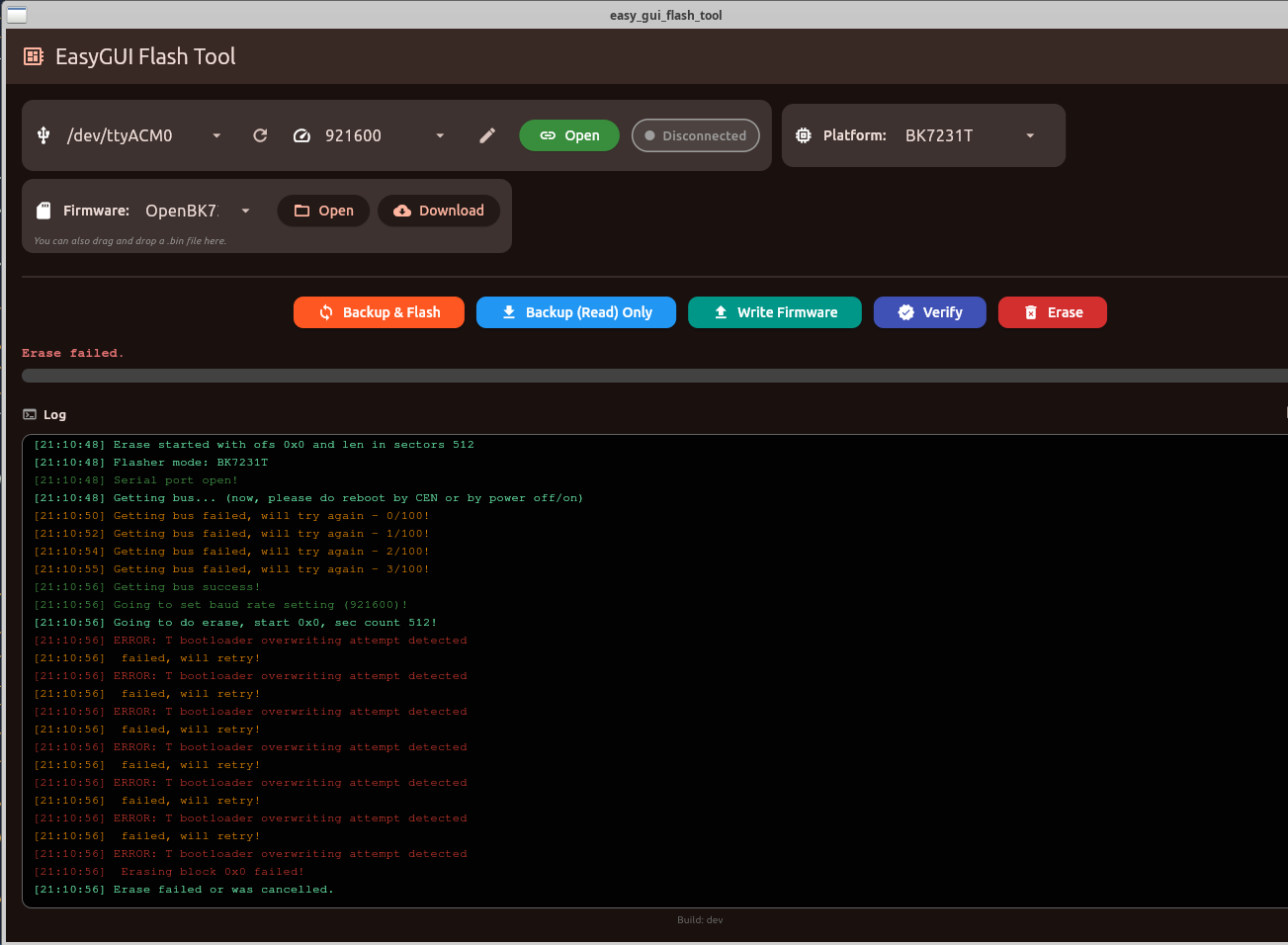Viewport: 1288px width, 945px height.
Task: Click the pencil edit icon
Action: 487,135
